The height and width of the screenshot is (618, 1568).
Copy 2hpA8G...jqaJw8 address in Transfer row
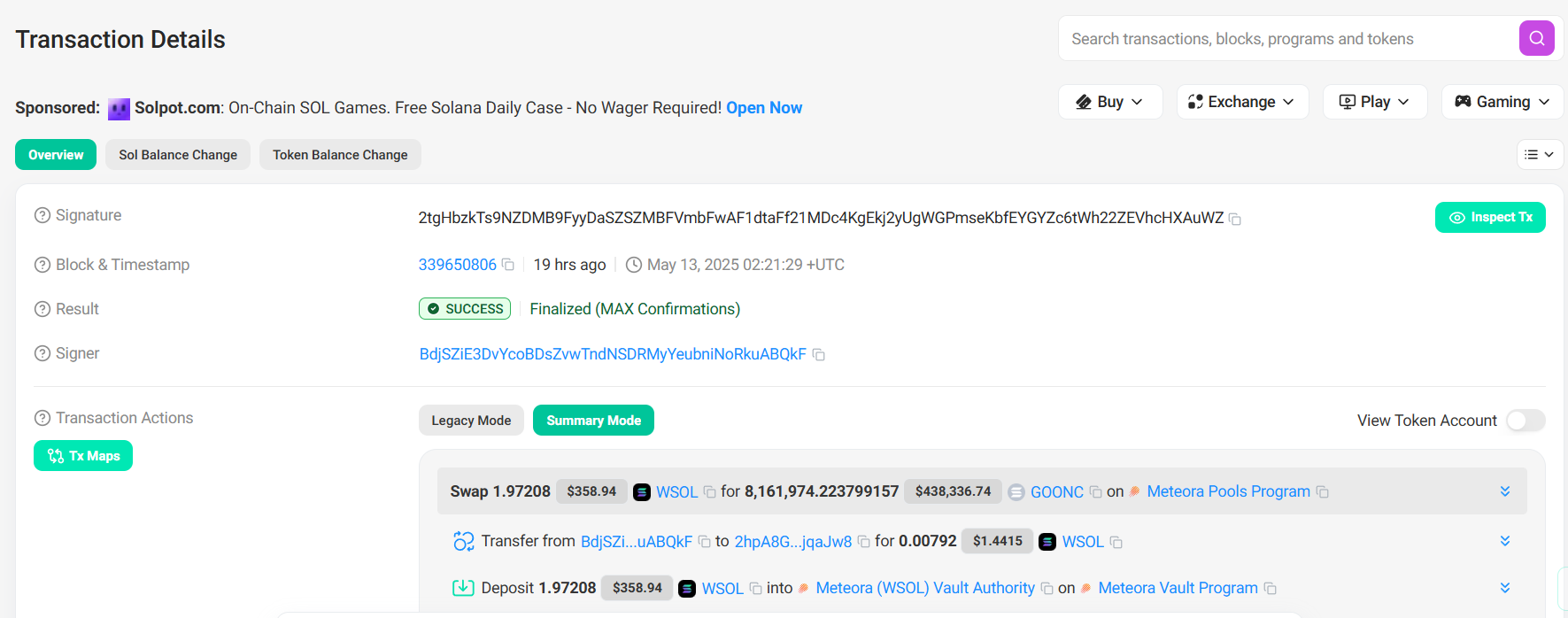tap(863, 542)
